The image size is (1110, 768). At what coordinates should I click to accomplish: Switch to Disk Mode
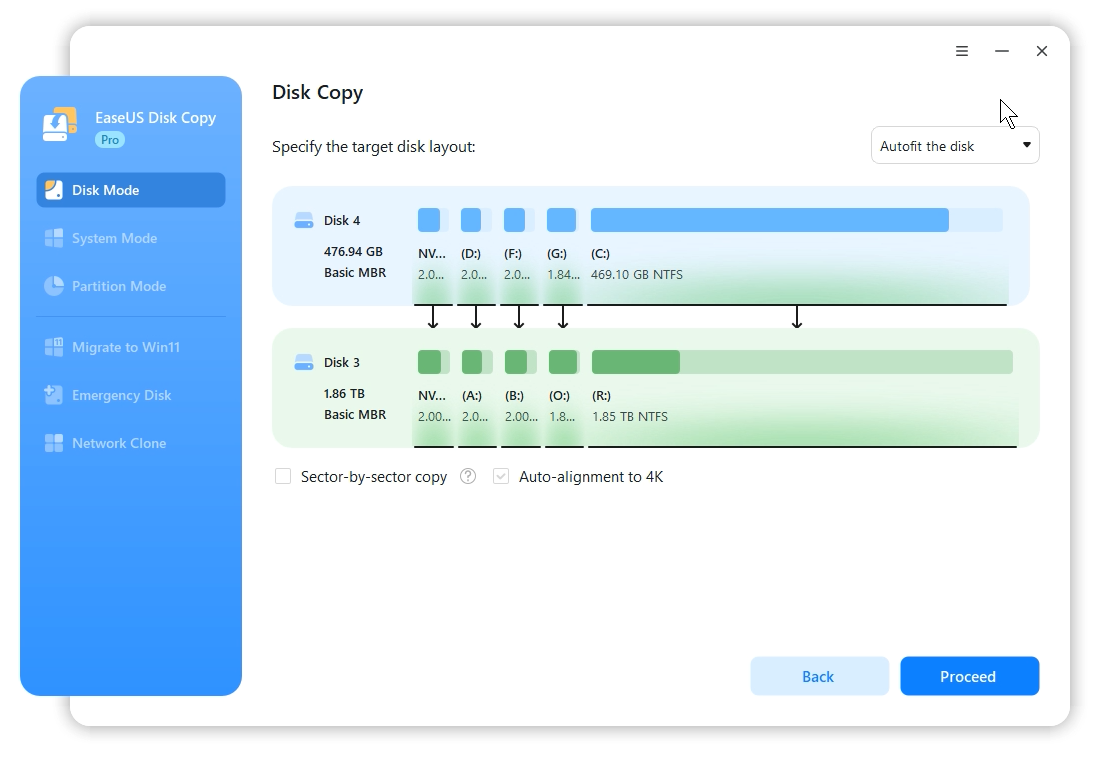(131, 190)
